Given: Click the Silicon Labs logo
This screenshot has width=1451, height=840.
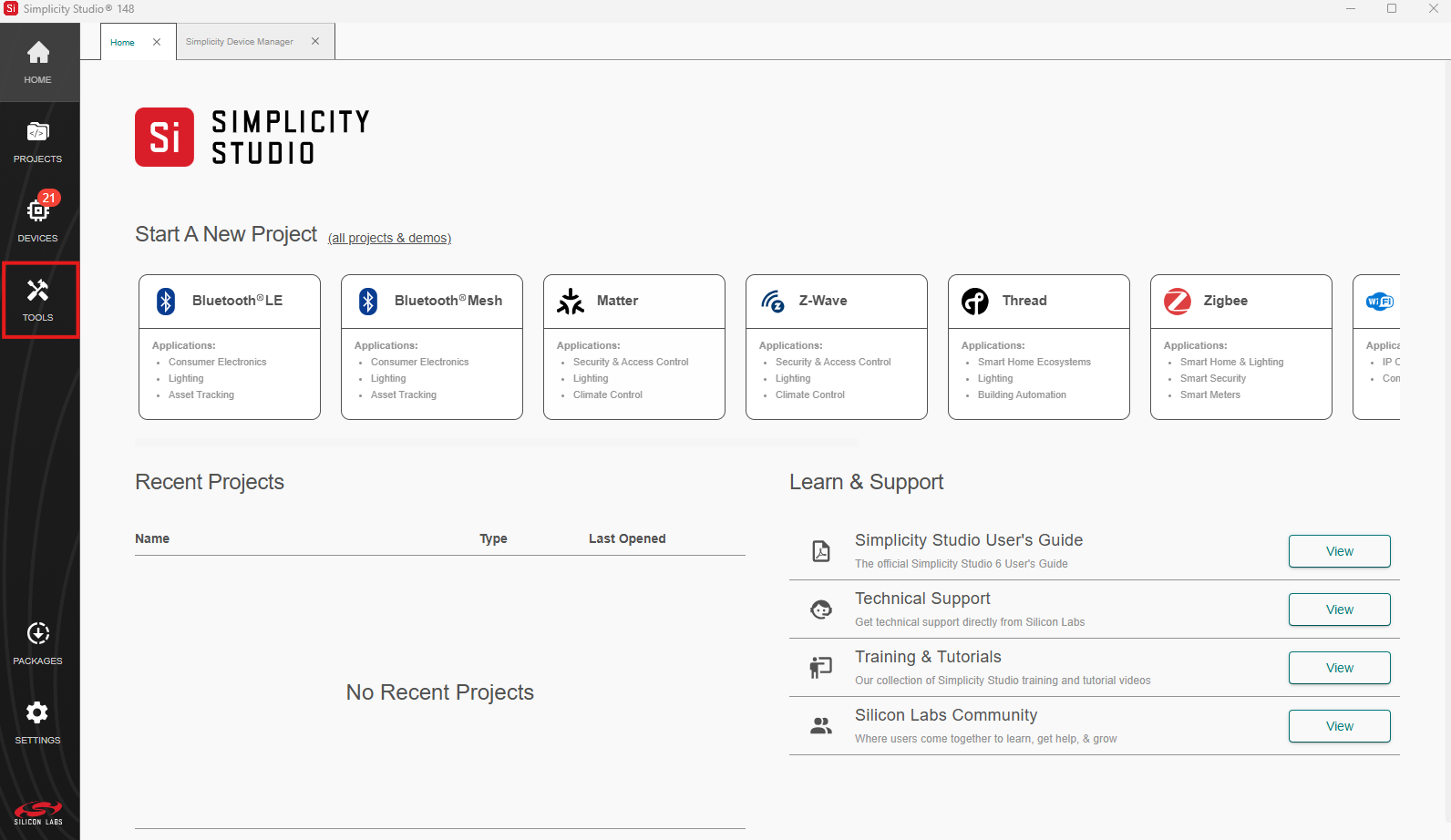Looking at the screenshot, I should (38, 812).
